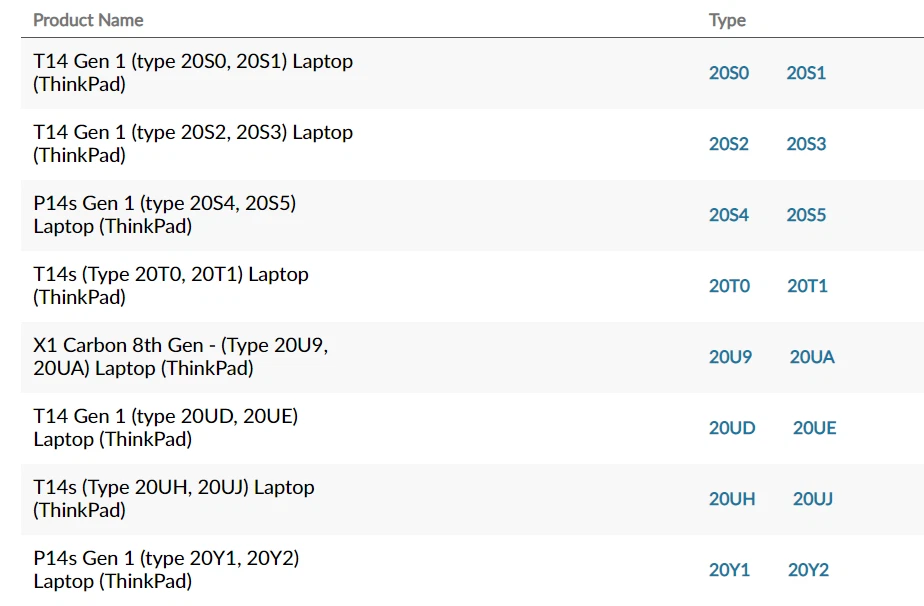The width and height of the screenshot is (924, 606).
Task: Select the 20UE type link
Action: [814, 428]
